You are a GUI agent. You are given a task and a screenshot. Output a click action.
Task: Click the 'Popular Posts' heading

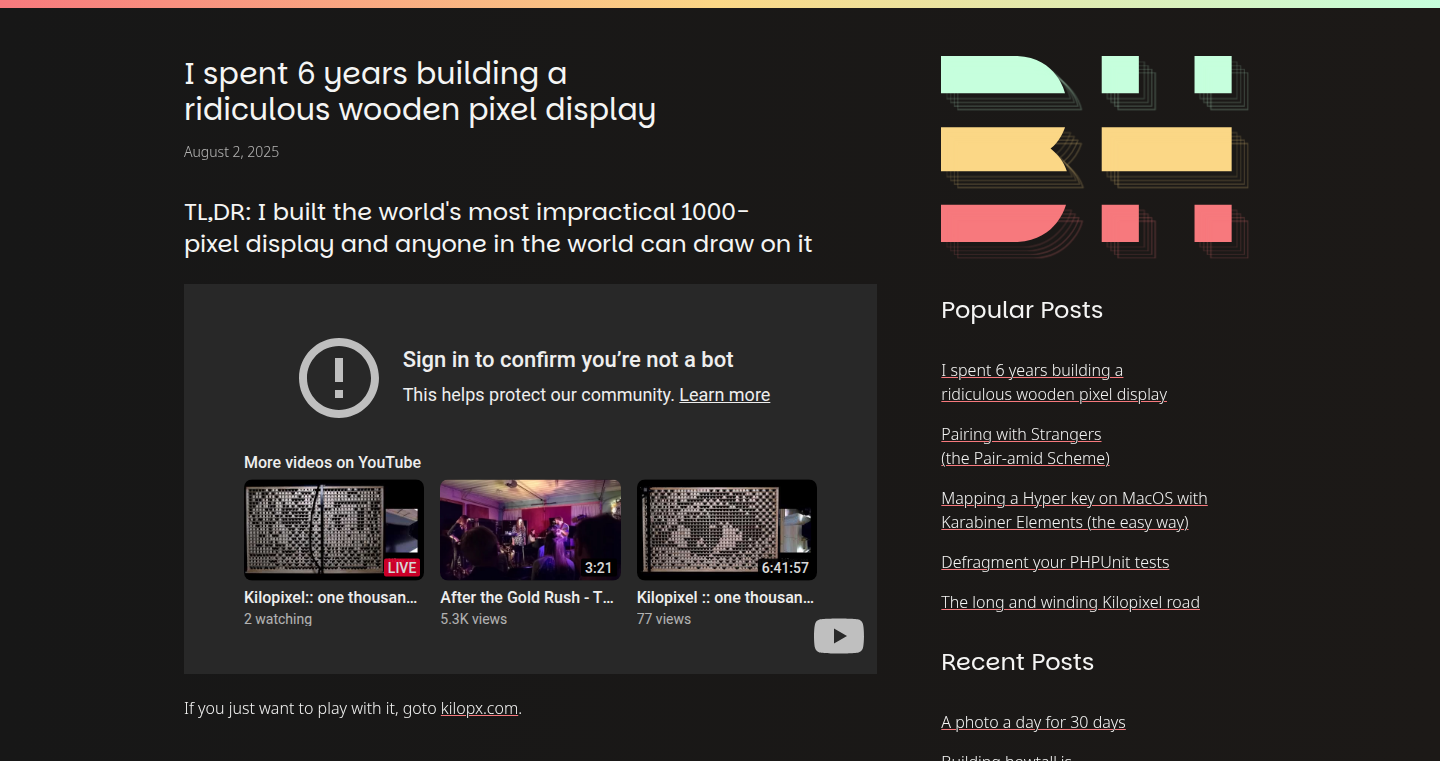point(1022,310)
